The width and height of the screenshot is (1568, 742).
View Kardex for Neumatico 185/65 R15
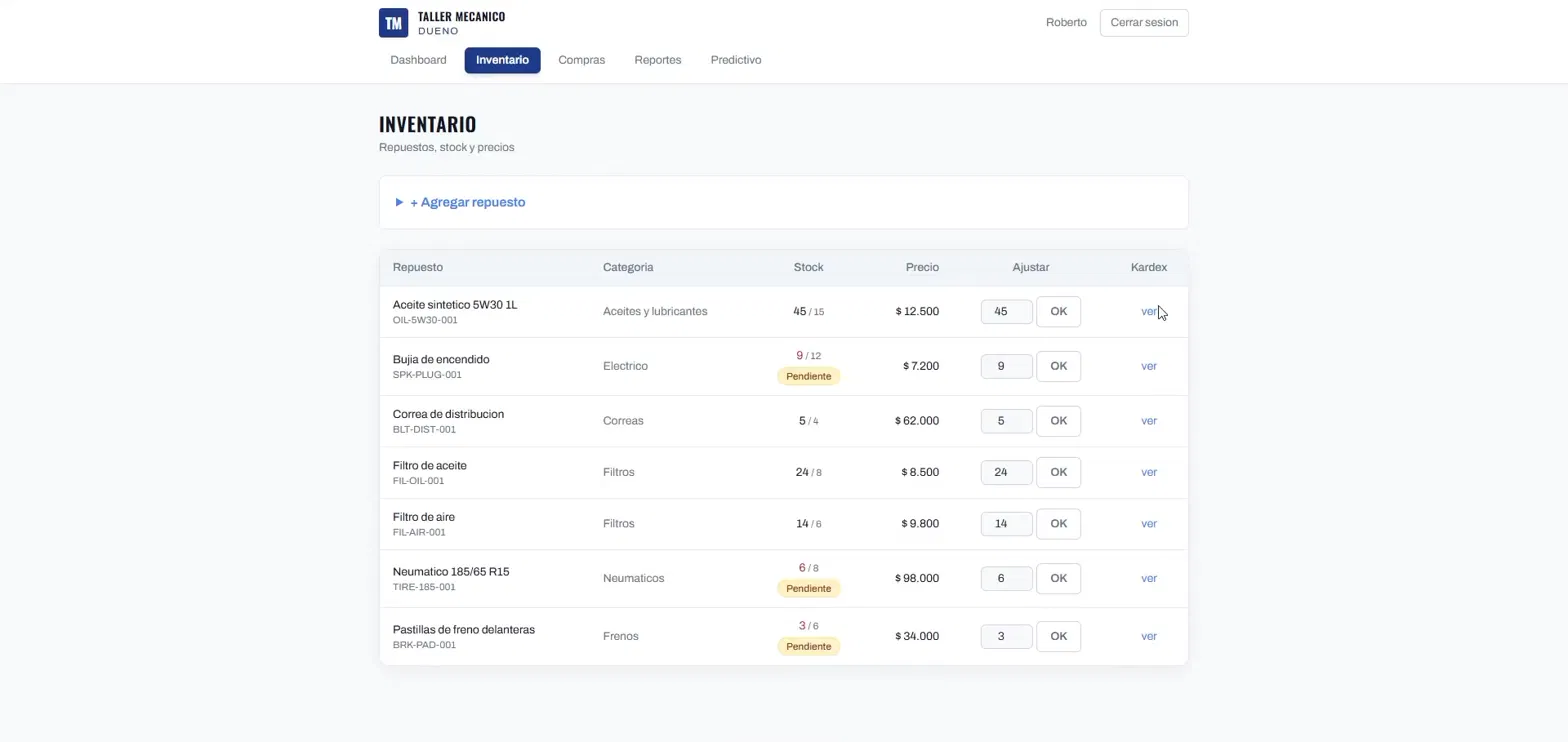click(x=1149, y=578)
